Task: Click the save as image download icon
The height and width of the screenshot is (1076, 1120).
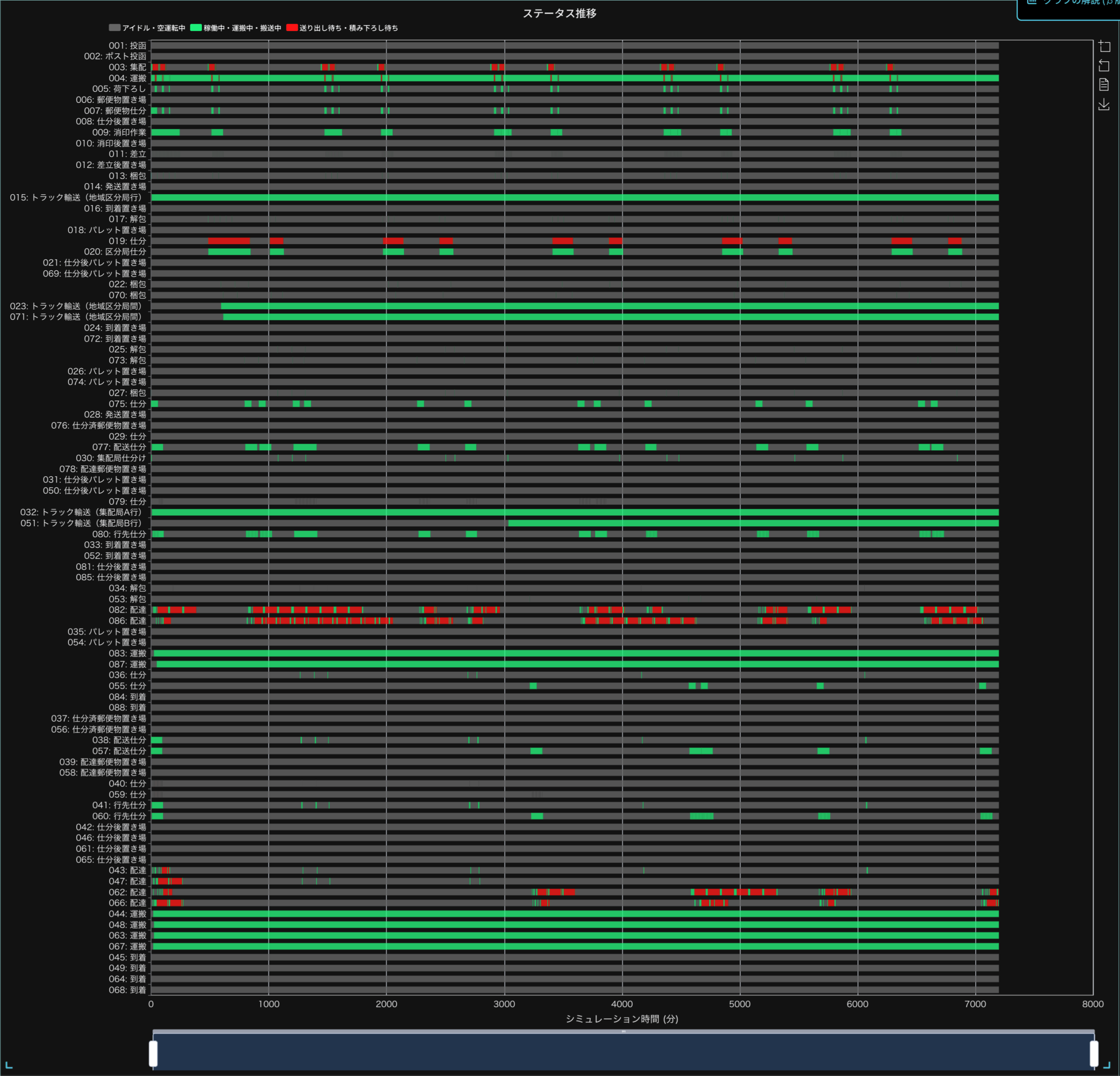Action: [x=1104, y=104]
